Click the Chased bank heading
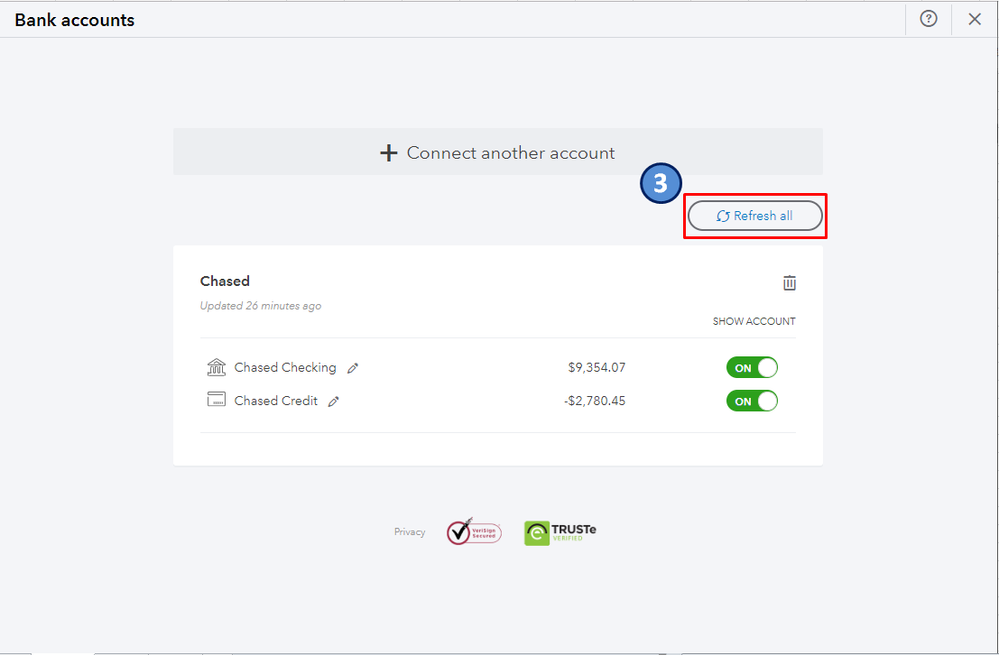The height and width of the screenshot is (655, 999). pyautogui.click(x=225, y=281)
